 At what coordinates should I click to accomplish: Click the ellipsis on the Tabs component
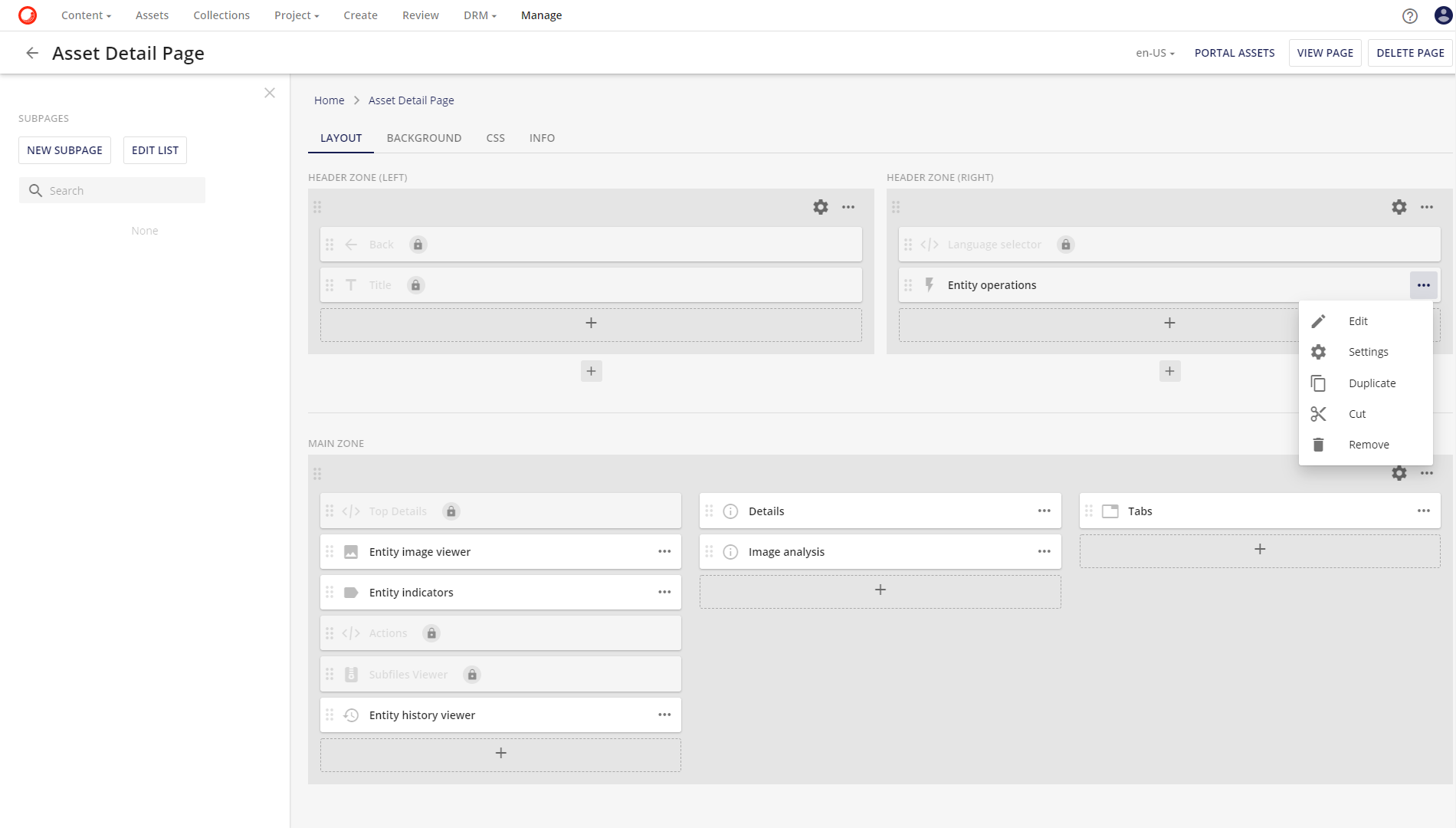tap(1424, 511)
